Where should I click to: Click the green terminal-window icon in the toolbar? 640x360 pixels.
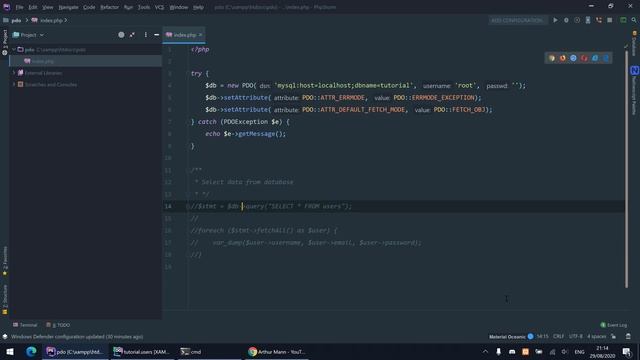tap(623, 20)
